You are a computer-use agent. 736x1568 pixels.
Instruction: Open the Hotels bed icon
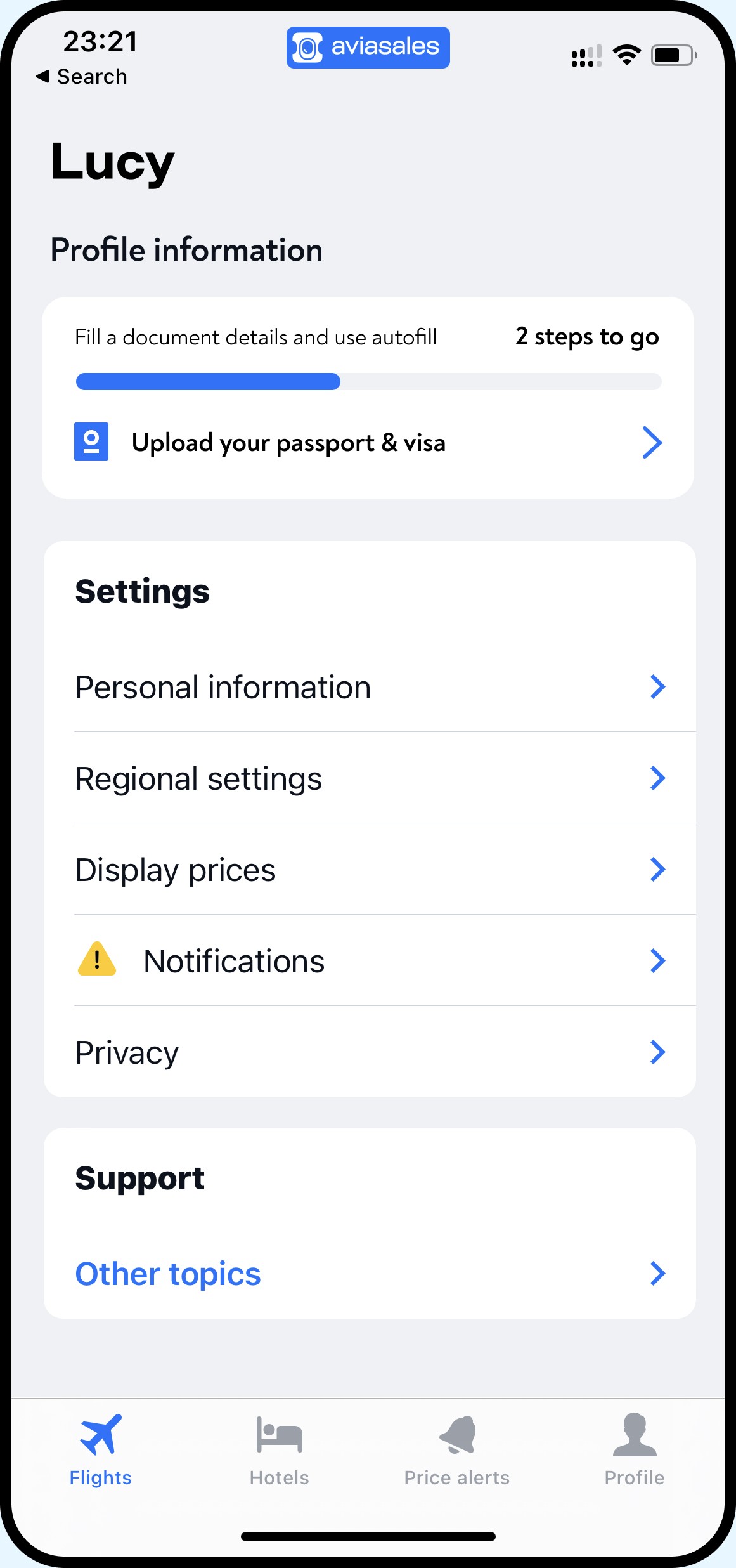[279, 1434]
